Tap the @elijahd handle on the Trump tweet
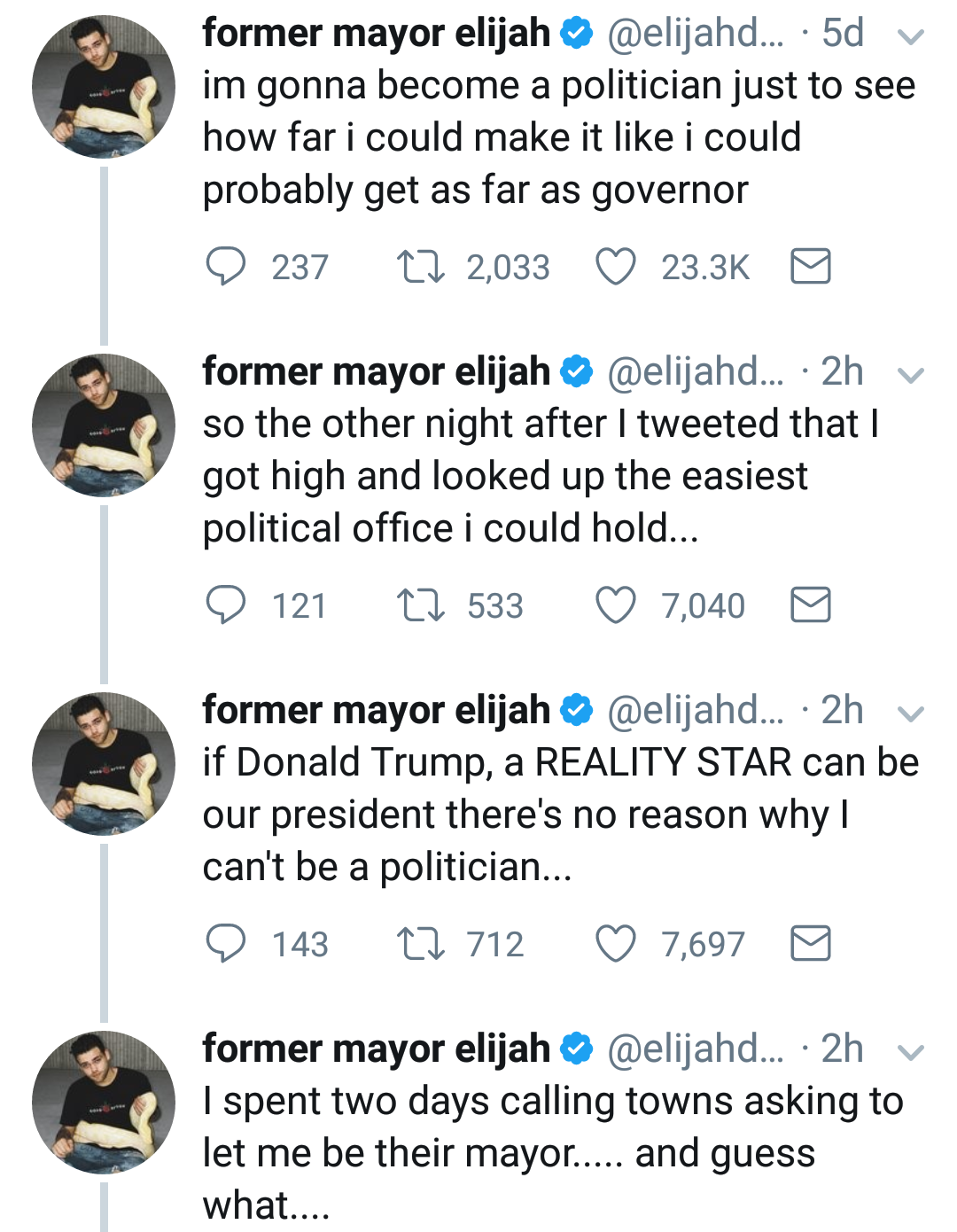The height and width of the screenshot is (1232, 957). pyautogui.click(x=695, y=711)
